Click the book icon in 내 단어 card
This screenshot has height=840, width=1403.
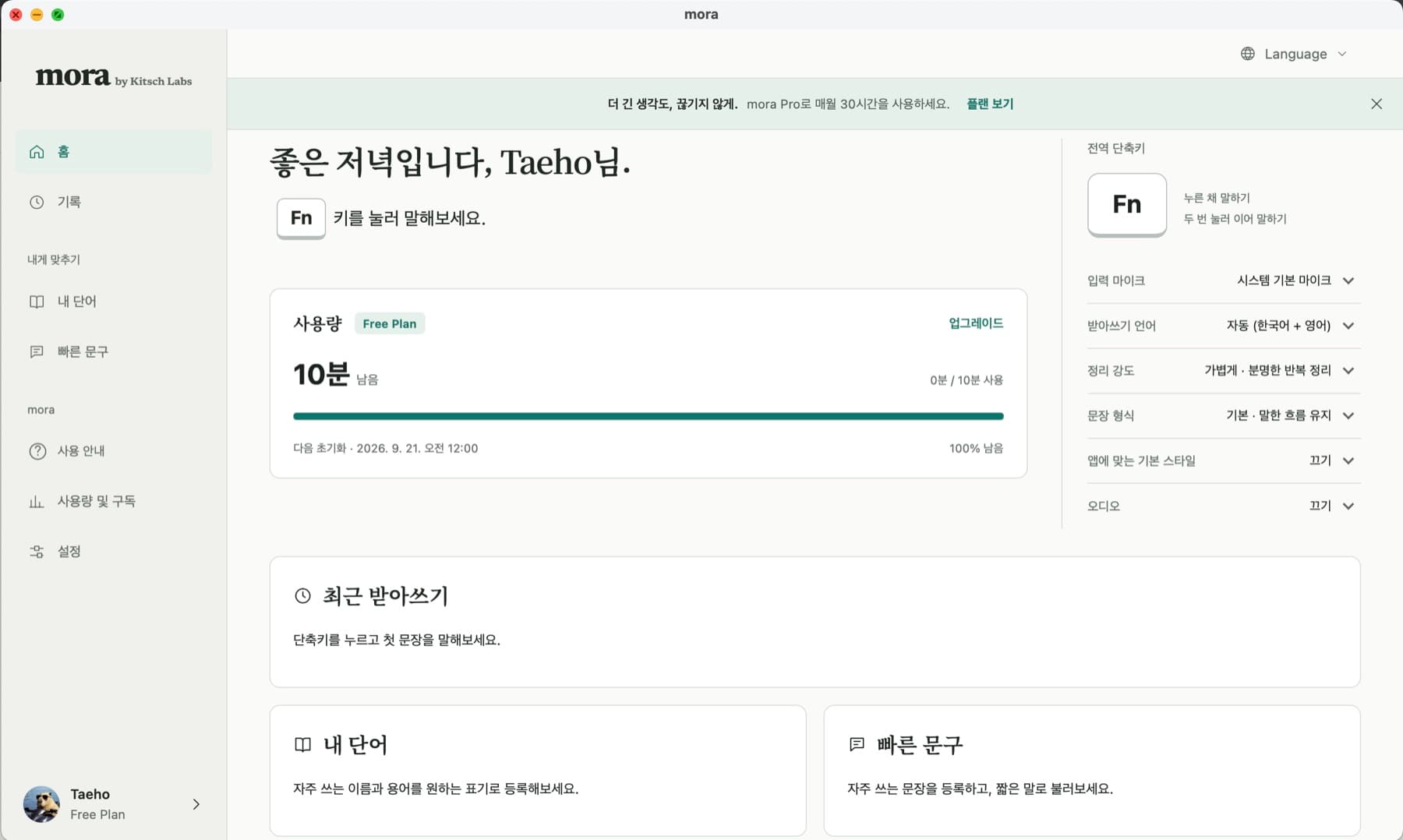coord(302,745)
